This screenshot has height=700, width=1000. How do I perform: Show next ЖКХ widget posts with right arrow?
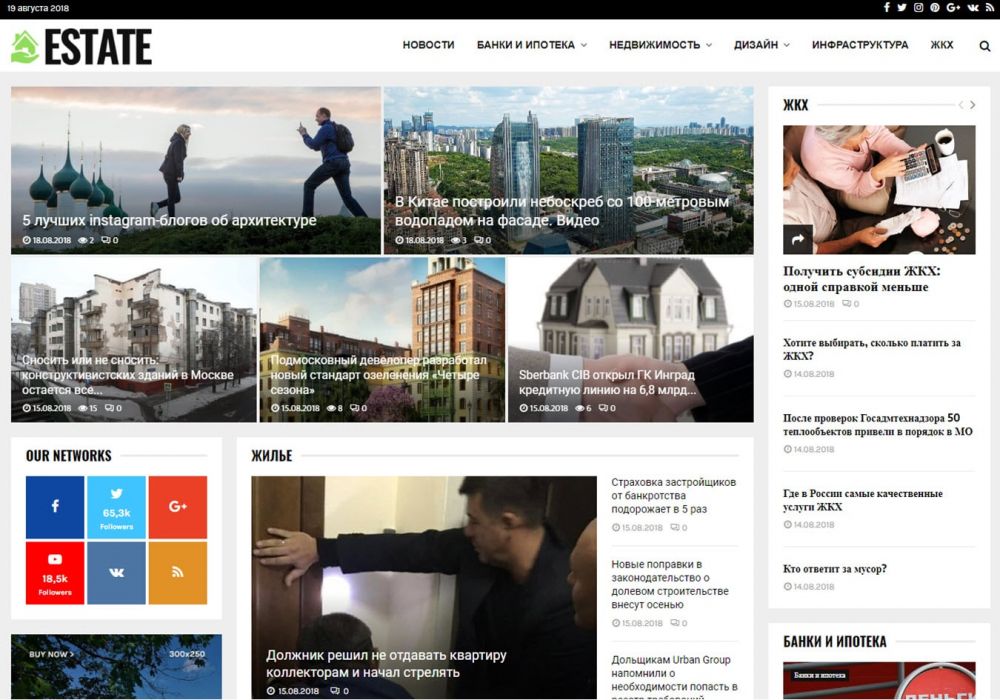(973, 105)
